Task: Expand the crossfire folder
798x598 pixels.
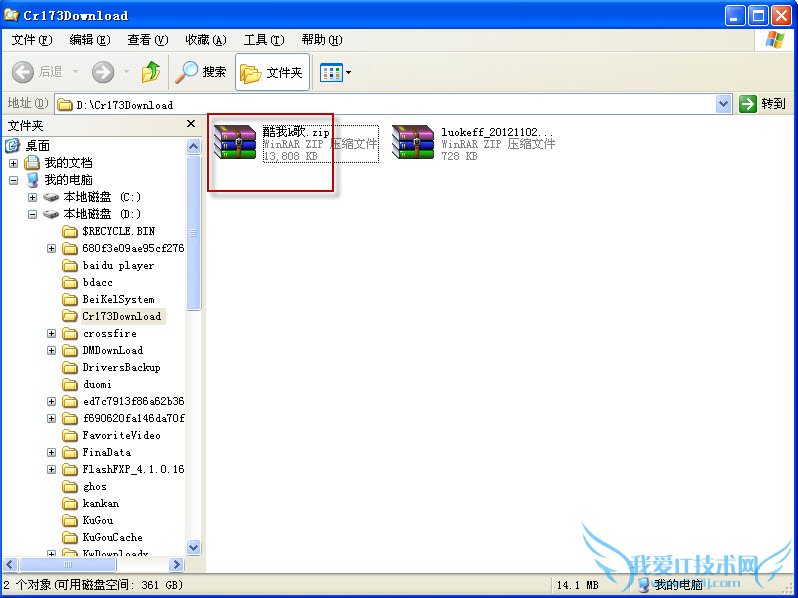Action: click(51, 333)
